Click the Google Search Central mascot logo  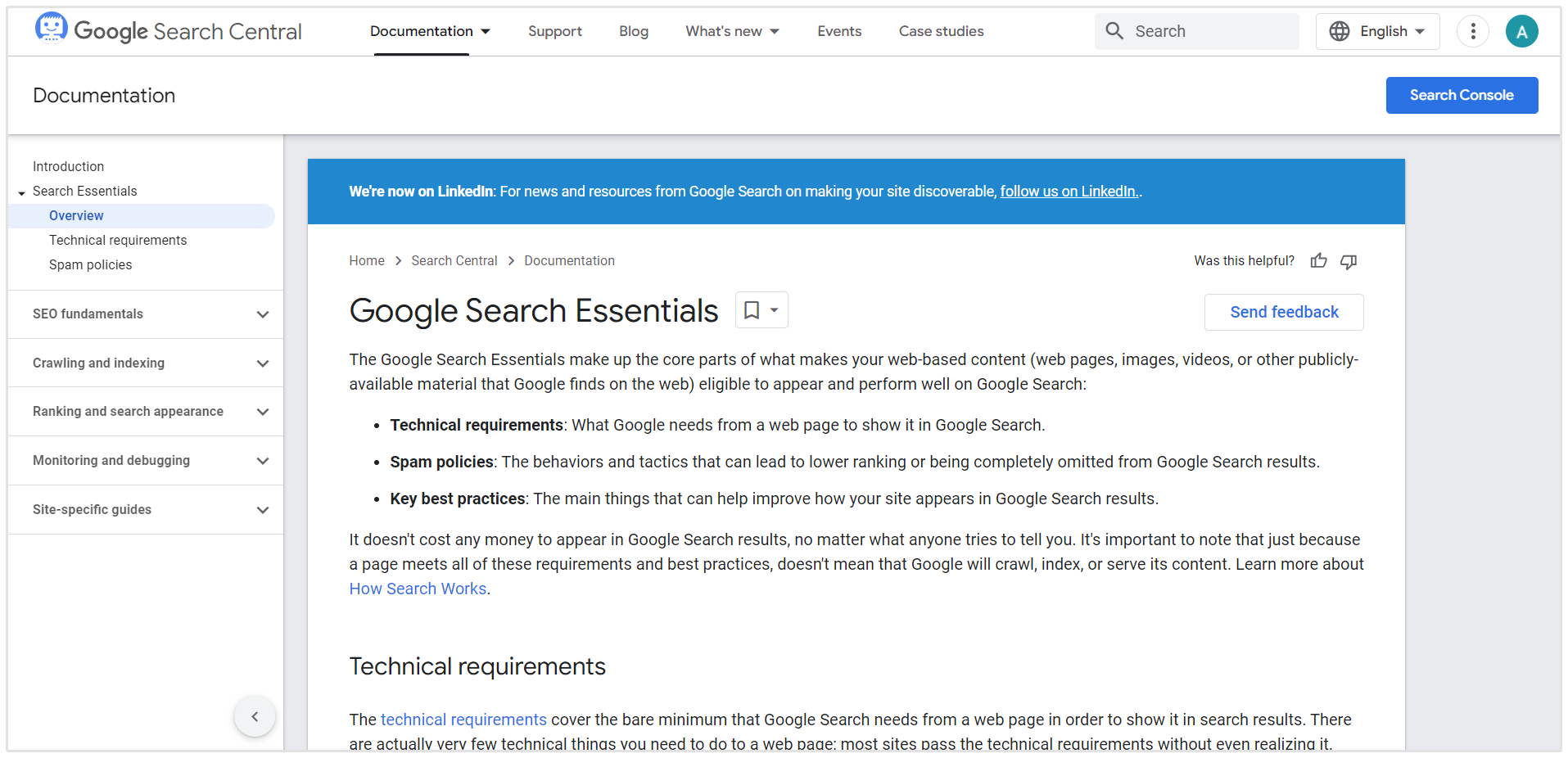[x=51, y=29]
